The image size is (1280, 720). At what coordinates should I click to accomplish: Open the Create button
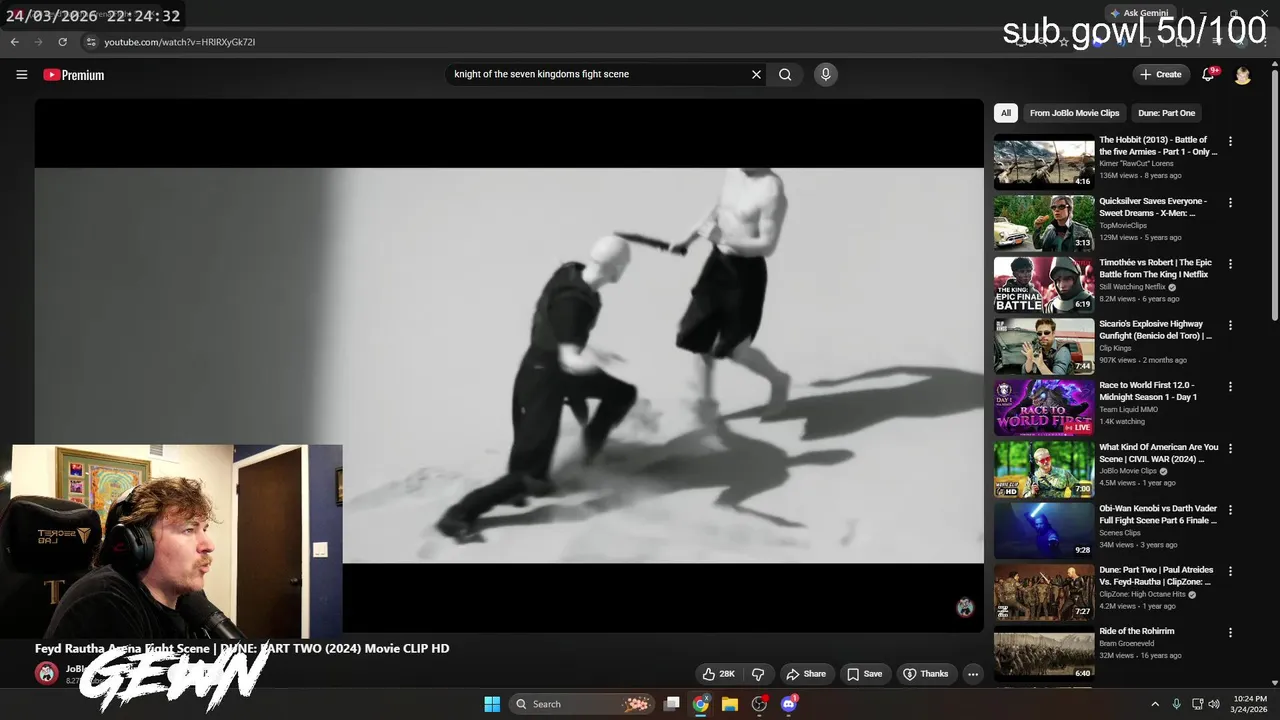click(x=1160, y=75)
